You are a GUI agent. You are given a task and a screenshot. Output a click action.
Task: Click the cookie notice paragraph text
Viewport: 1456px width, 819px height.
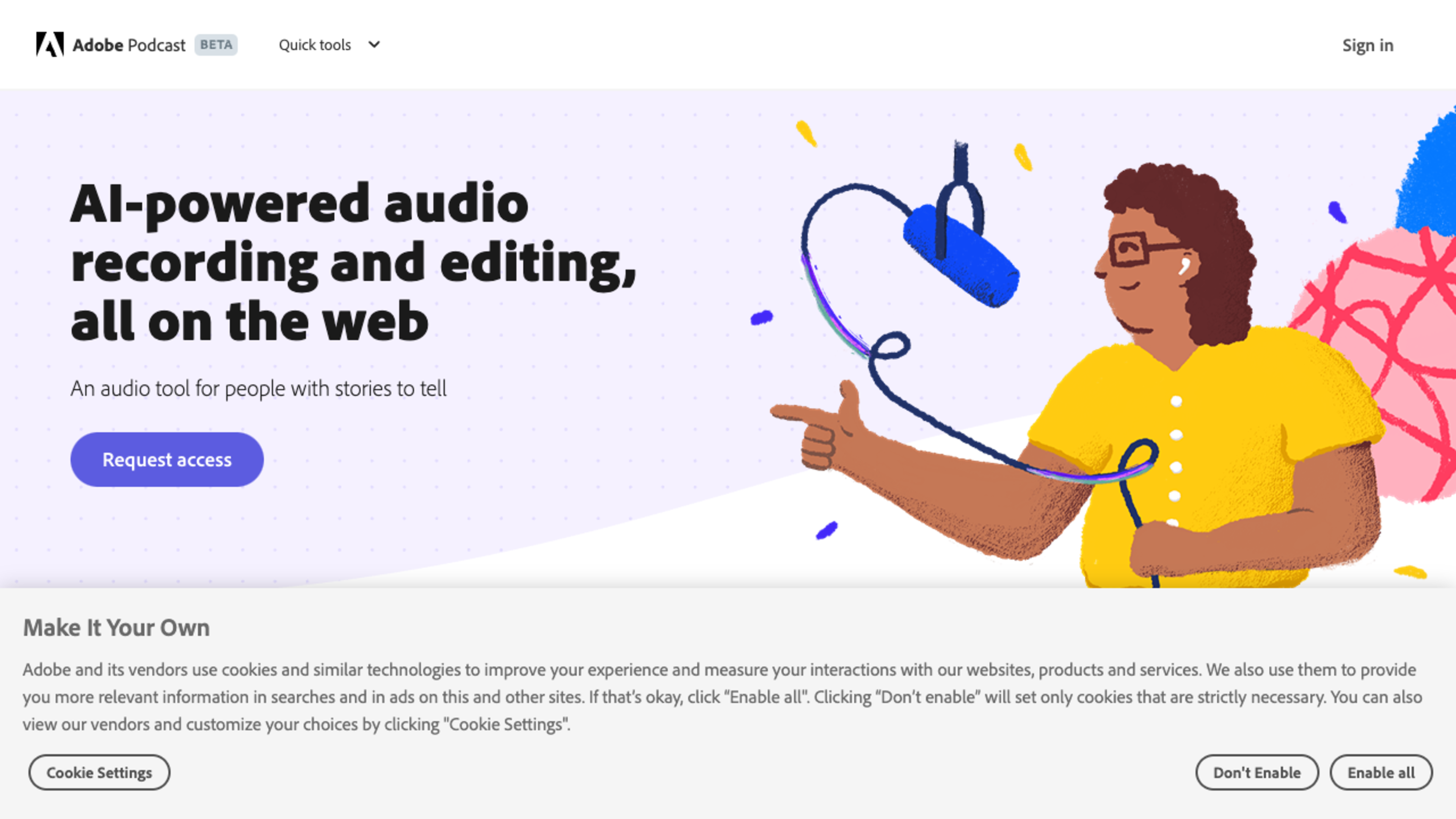(722, 697)
